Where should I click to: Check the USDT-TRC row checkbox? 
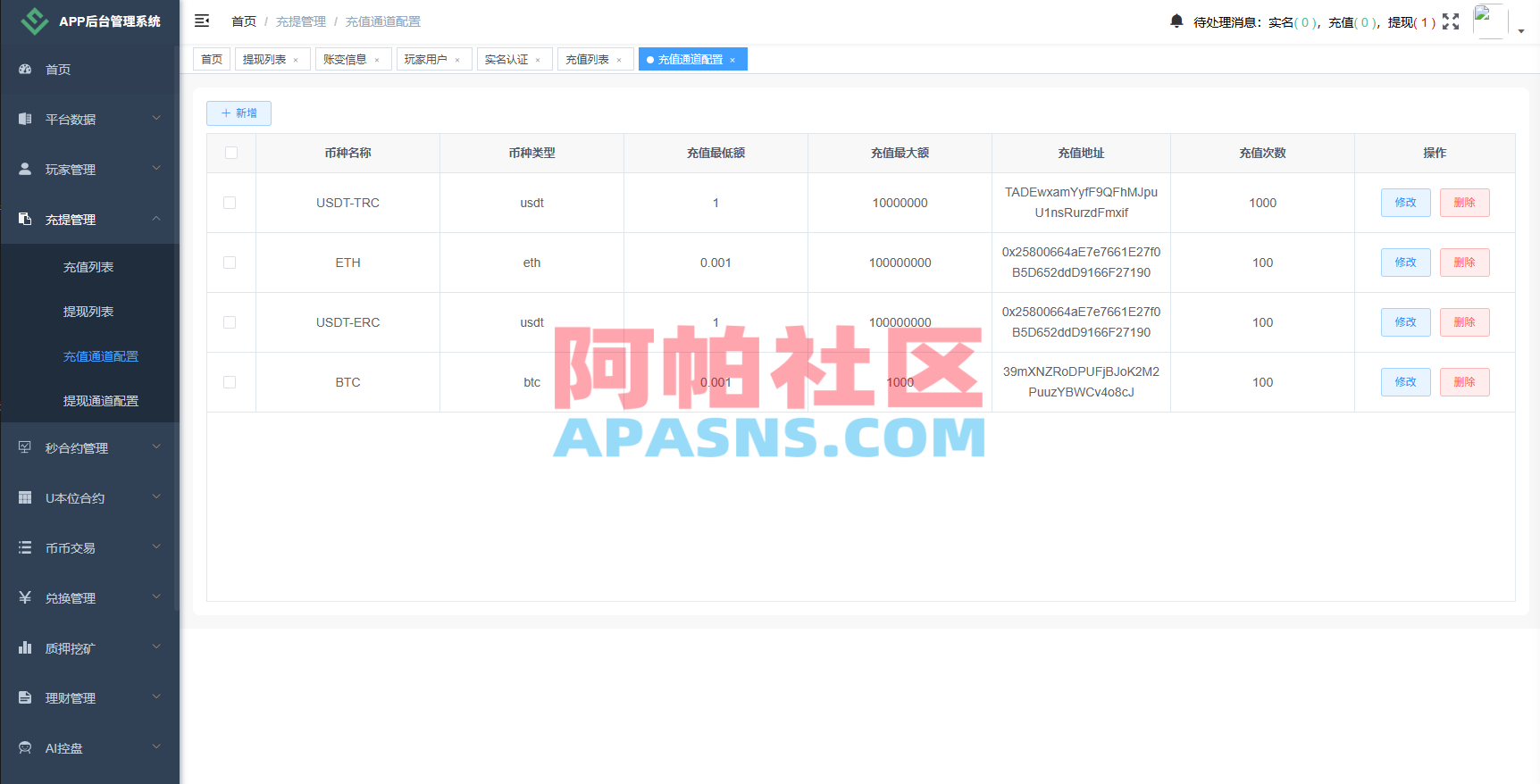[230, 203]
